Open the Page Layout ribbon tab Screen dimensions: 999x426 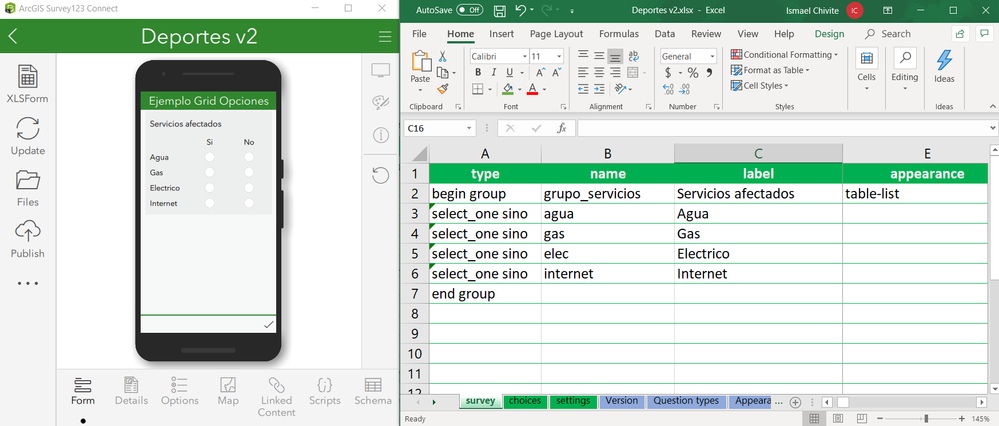click(x=556, y=34)
